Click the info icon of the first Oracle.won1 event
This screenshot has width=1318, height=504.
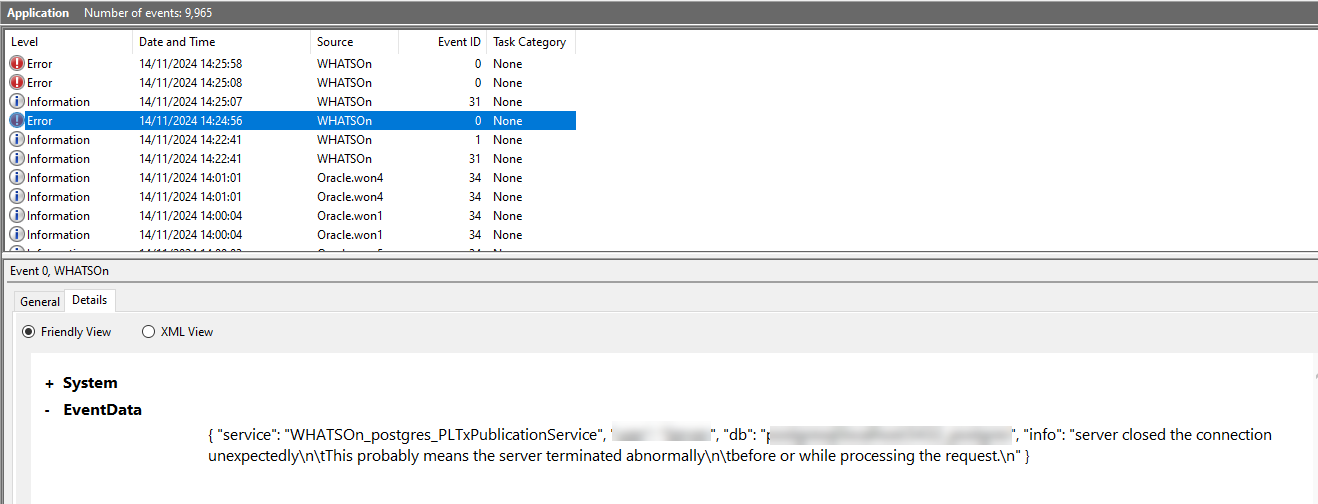click(x=17, y=216)
